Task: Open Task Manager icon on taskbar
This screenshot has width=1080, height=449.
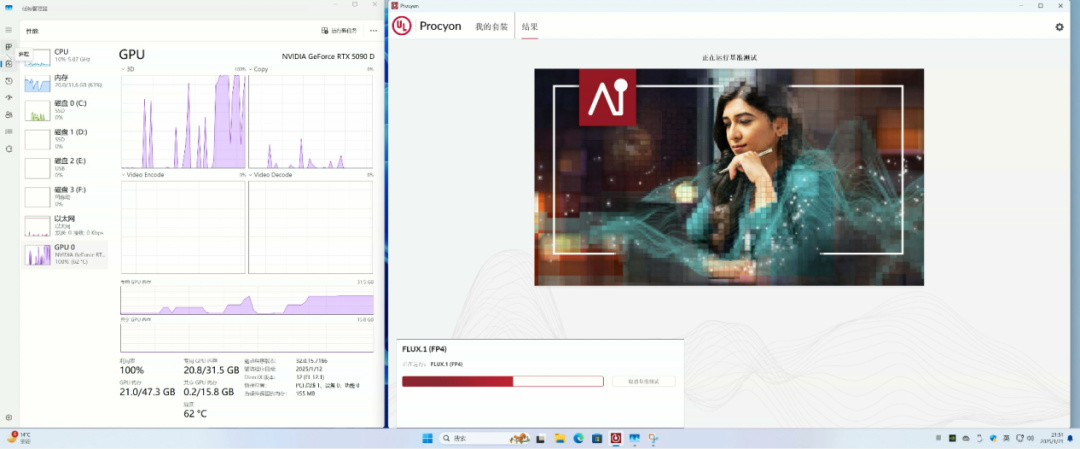Action: click(634, 438)
